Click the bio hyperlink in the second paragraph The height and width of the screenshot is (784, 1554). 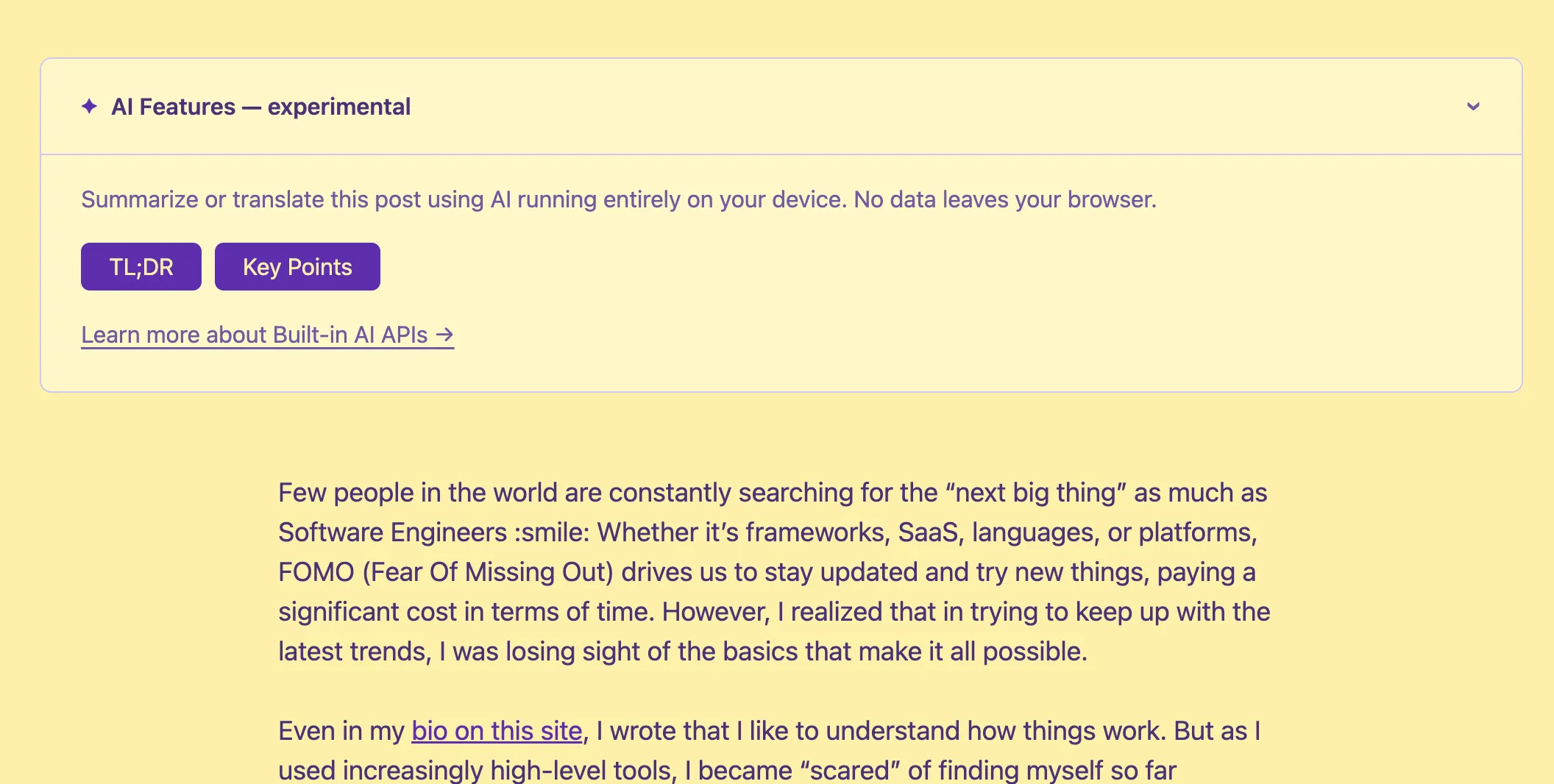pyautogui.click(x=495, y=730)
